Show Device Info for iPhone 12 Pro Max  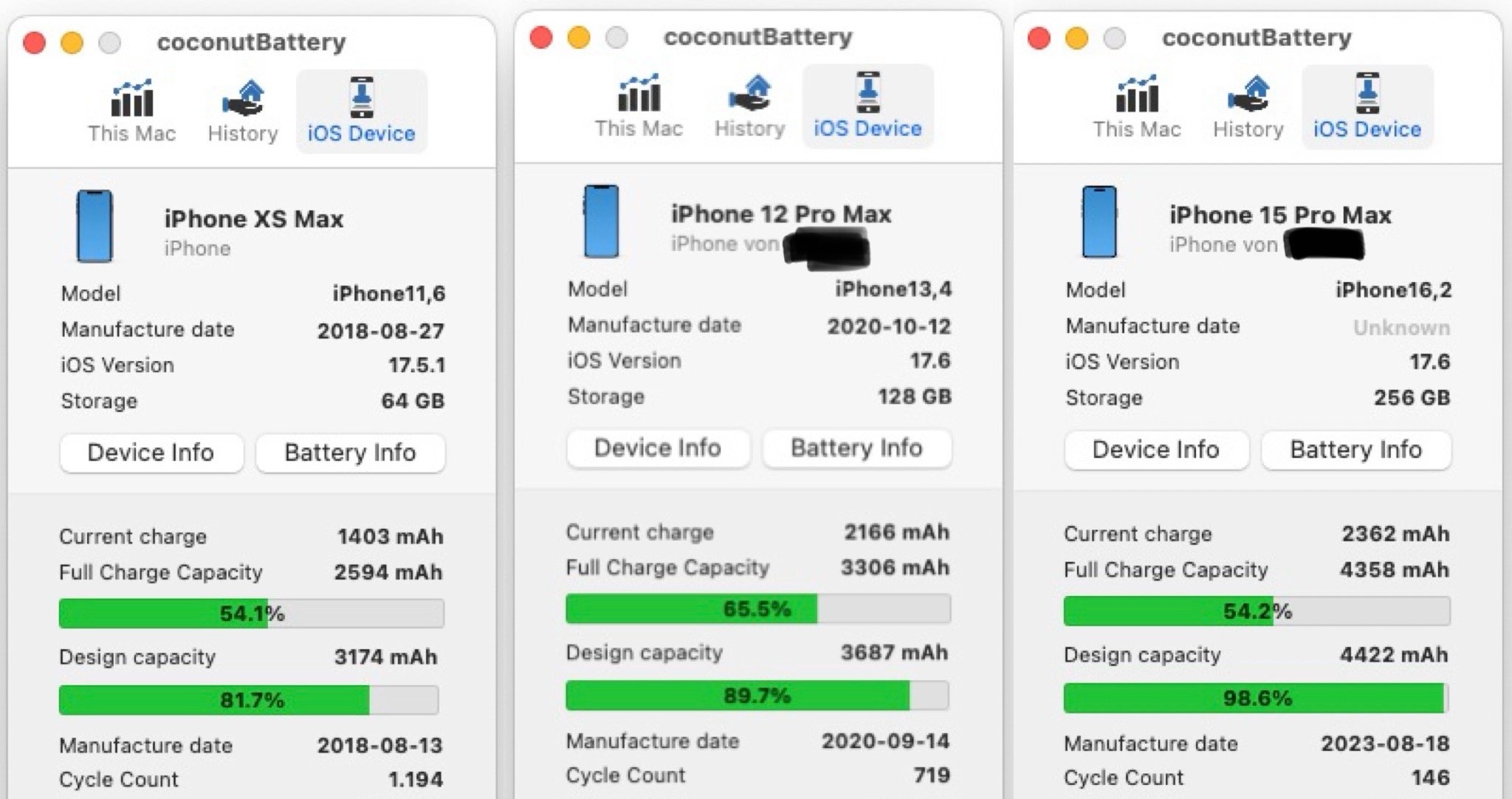pos(658,448)
